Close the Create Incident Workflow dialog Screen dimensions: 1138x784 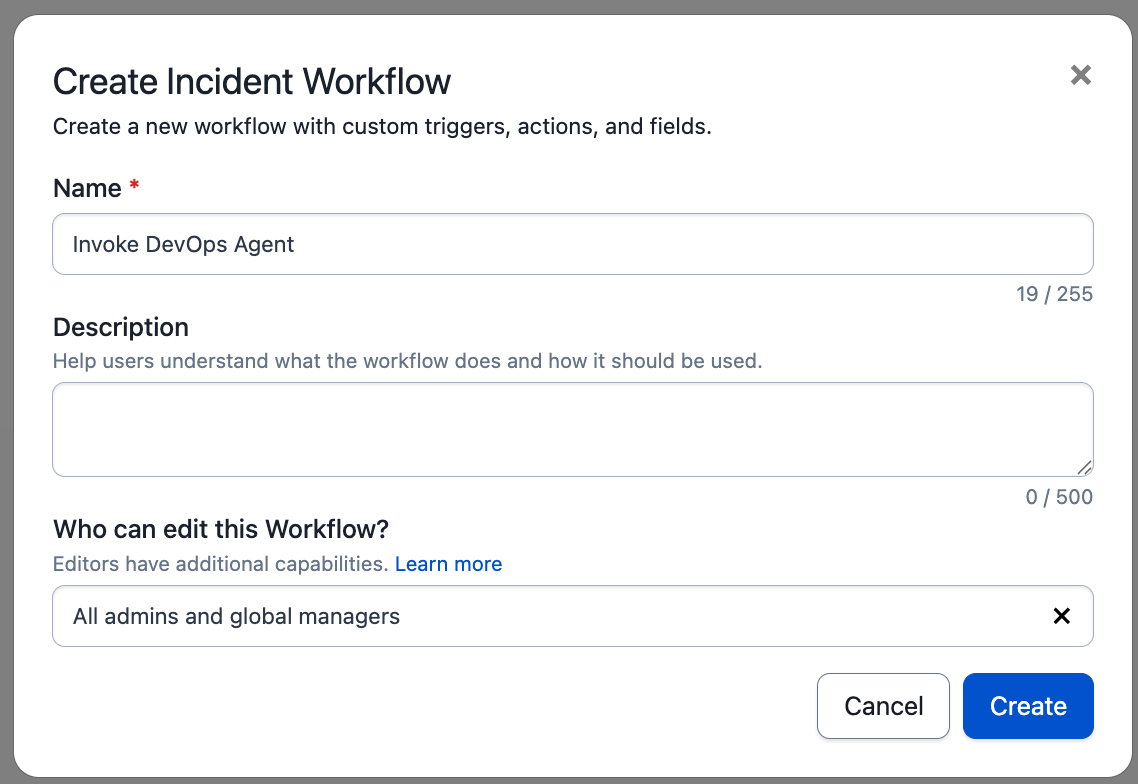(x=1080, y=75)
